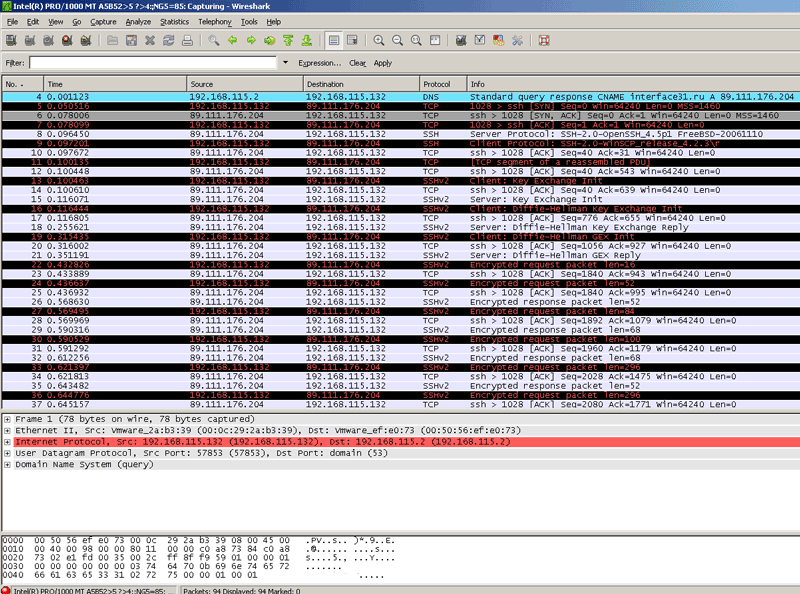Toggle Colorize Packet List toolbar button
Image resolution: width=800 pixels, height=594 pixels.
click(335, 41)
